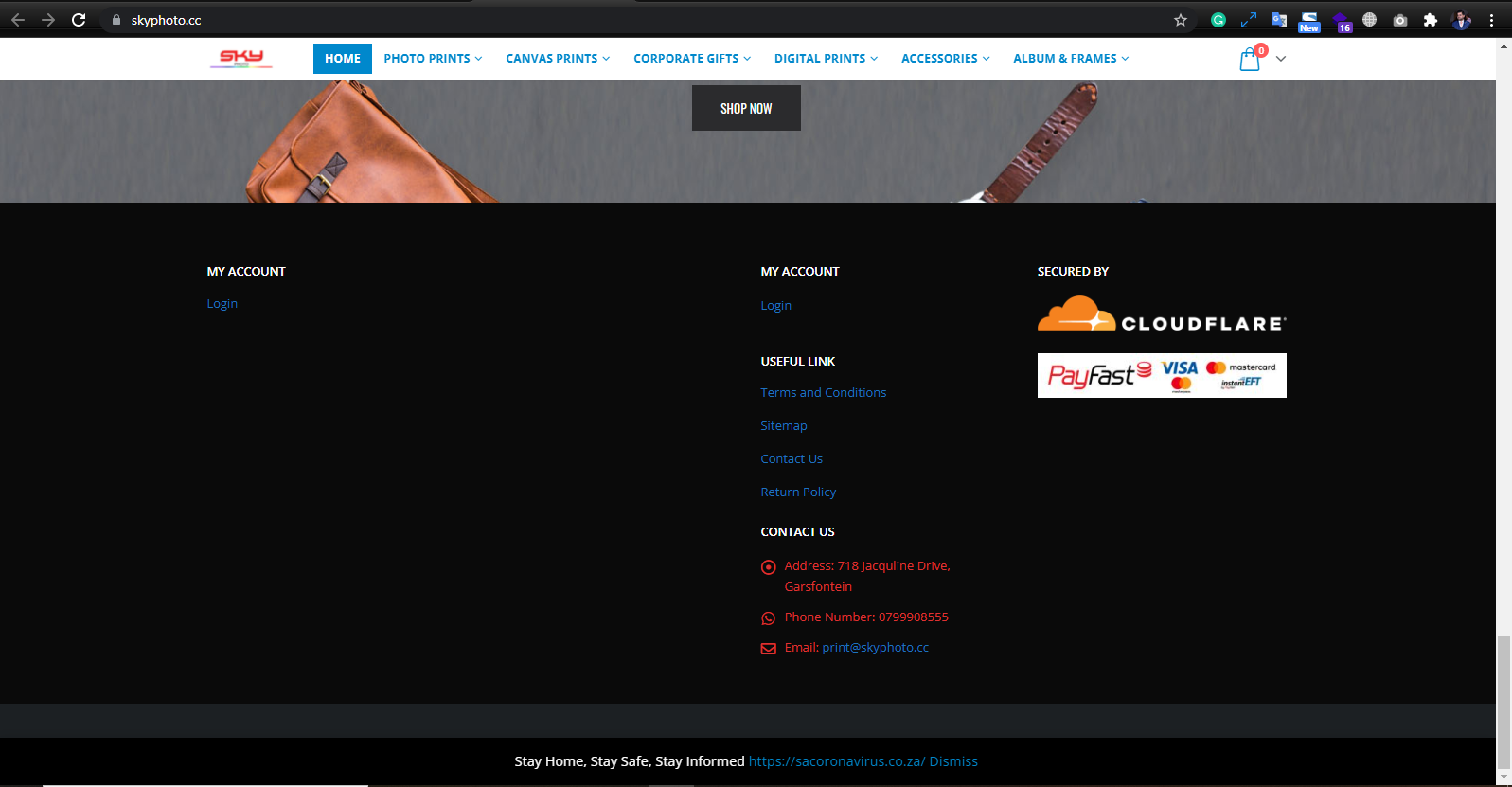Open the Login link in the first My Account column
The width and height of the screenshot is (1512, 787).
click(222, 304)
